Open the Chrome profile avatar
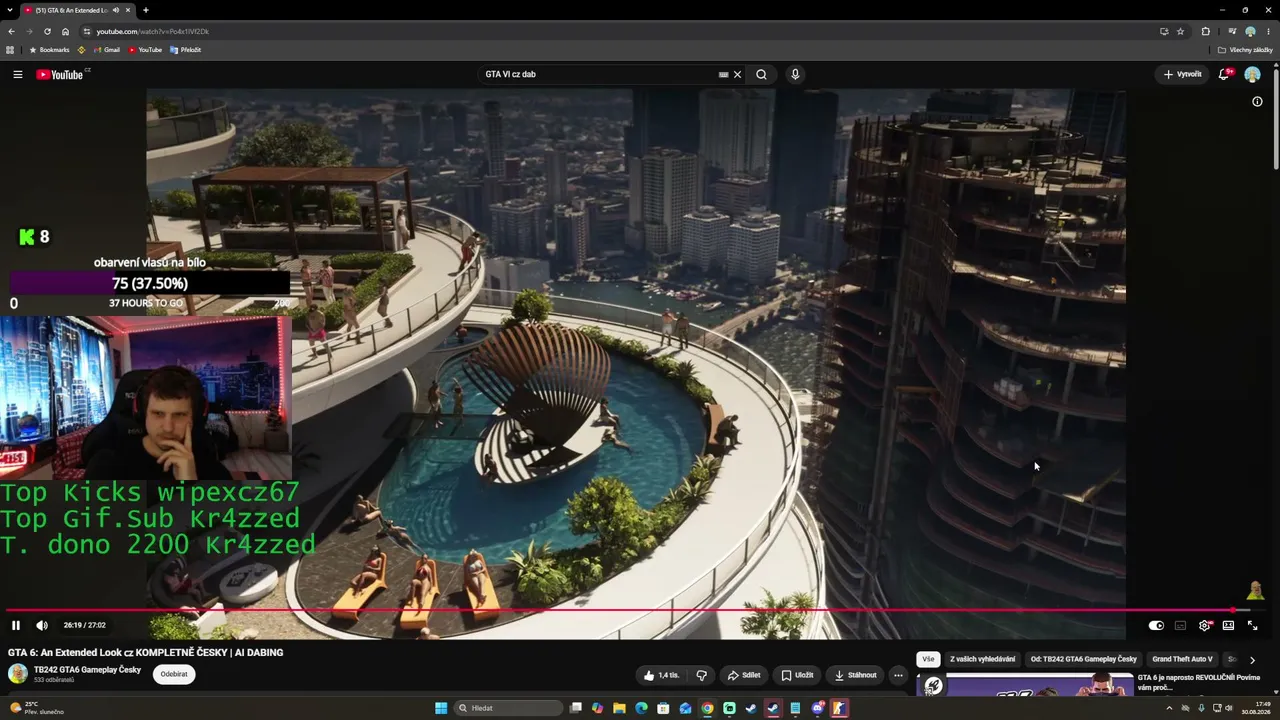The image size is (1280, 720). 1250,31
